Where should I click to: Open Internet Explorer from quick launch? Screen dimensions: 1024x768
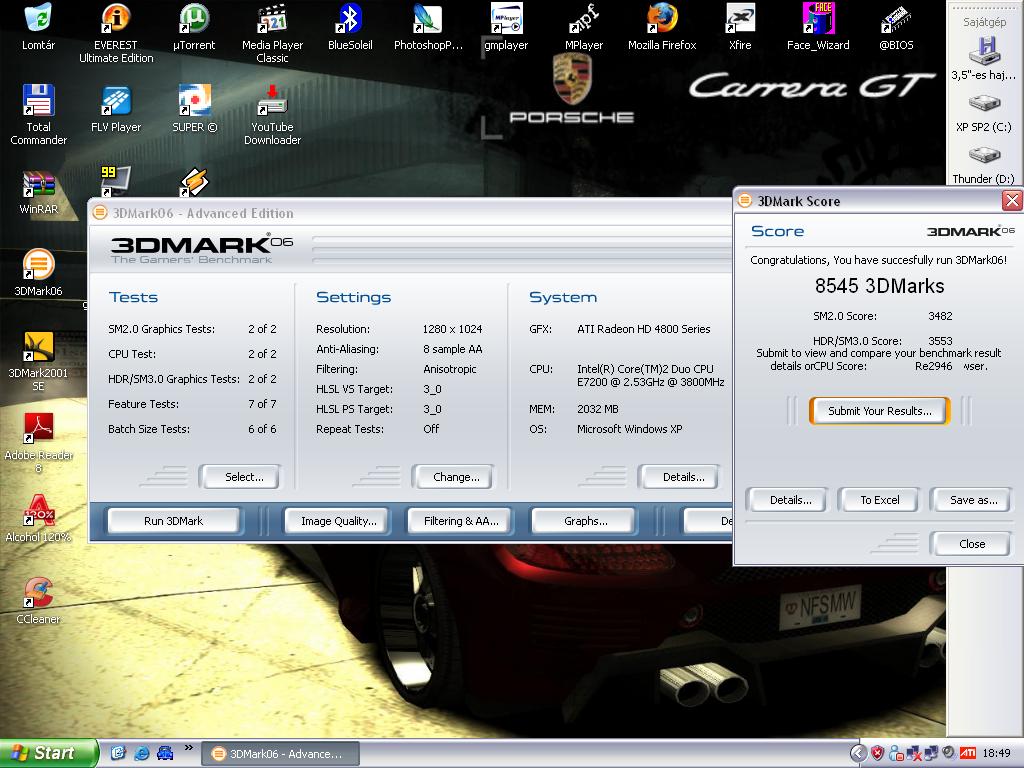click(x=141, y=753)
